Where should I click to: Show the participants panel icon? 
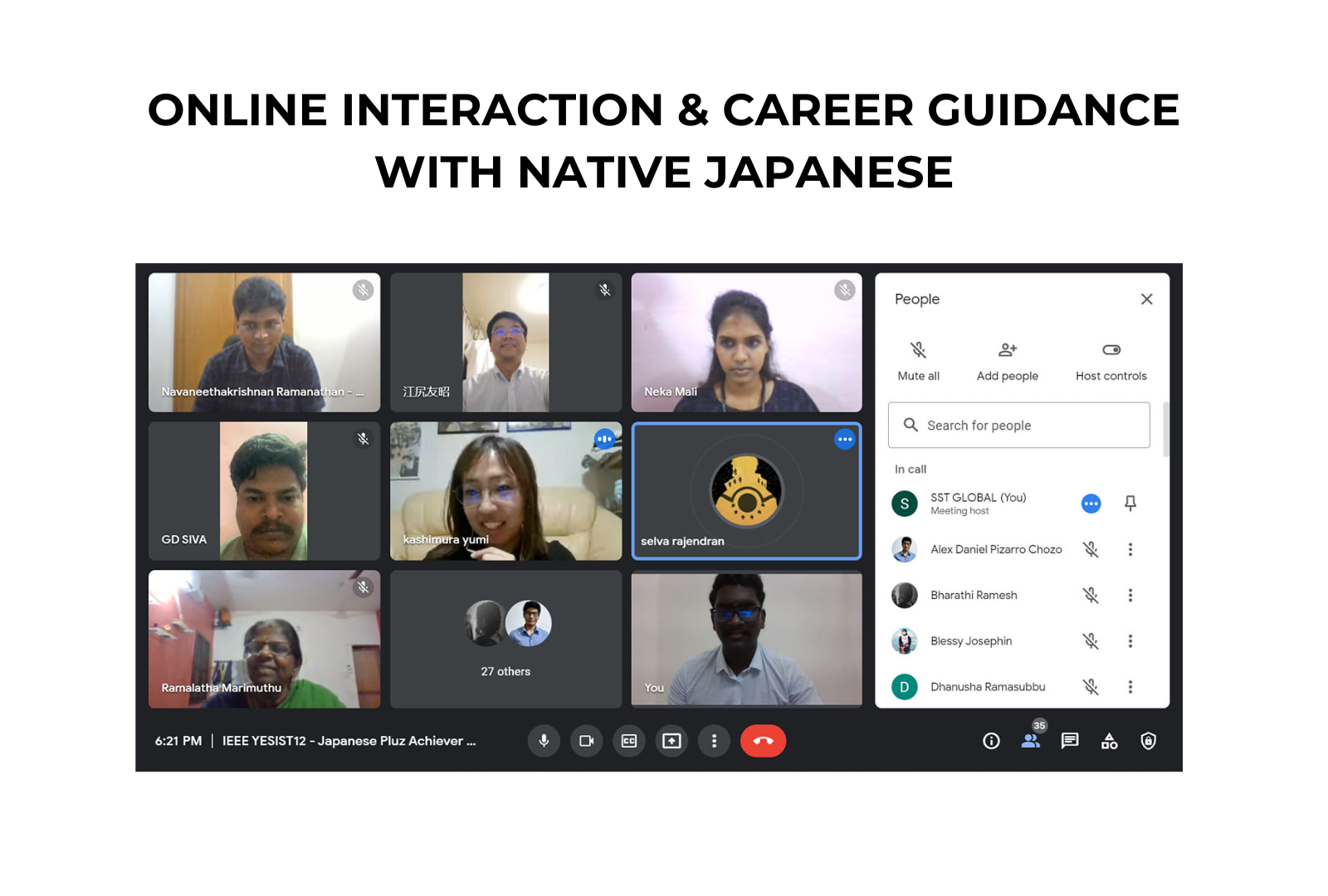coord(1031,741)
